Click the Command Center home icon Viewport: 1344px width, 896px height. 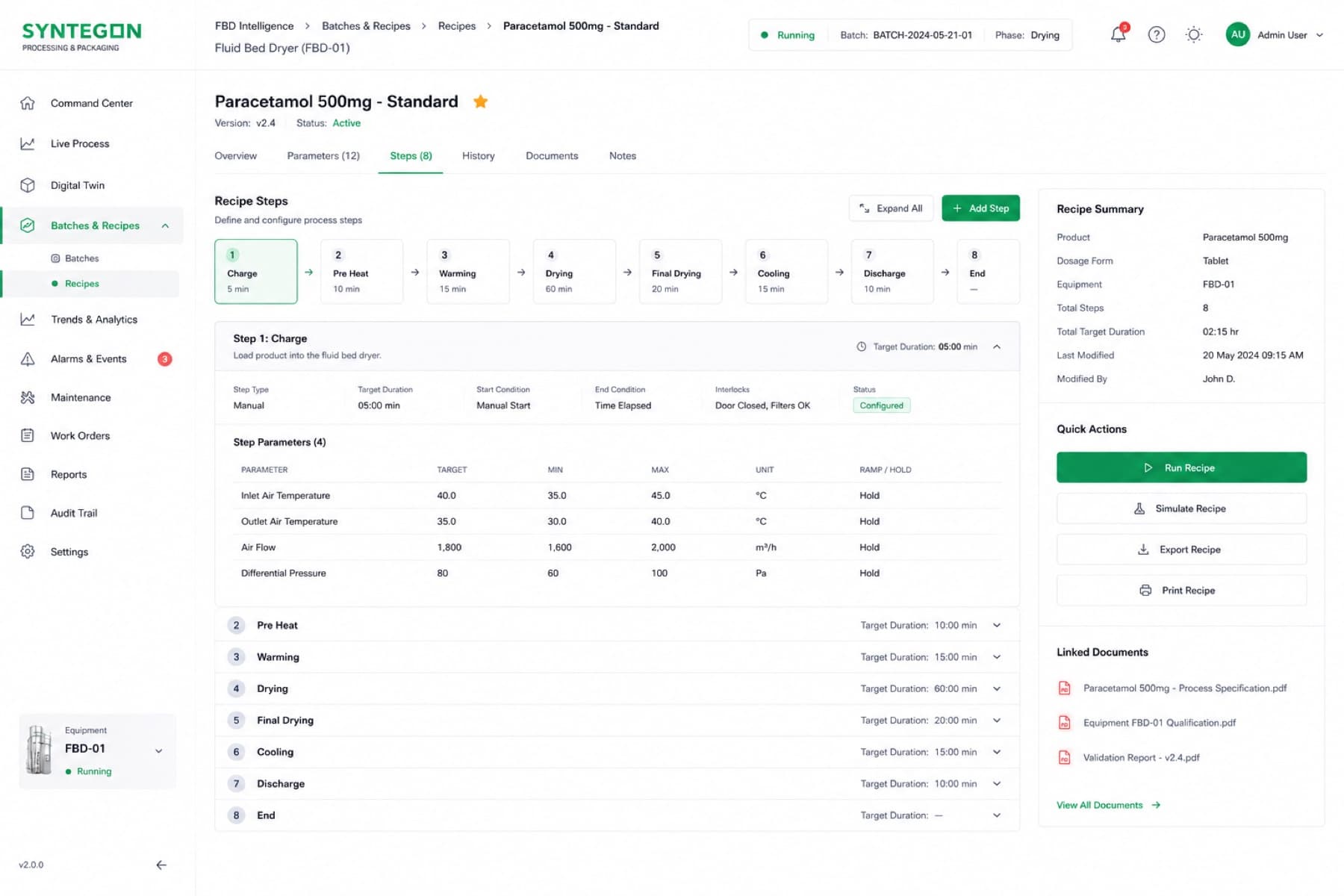28,103
